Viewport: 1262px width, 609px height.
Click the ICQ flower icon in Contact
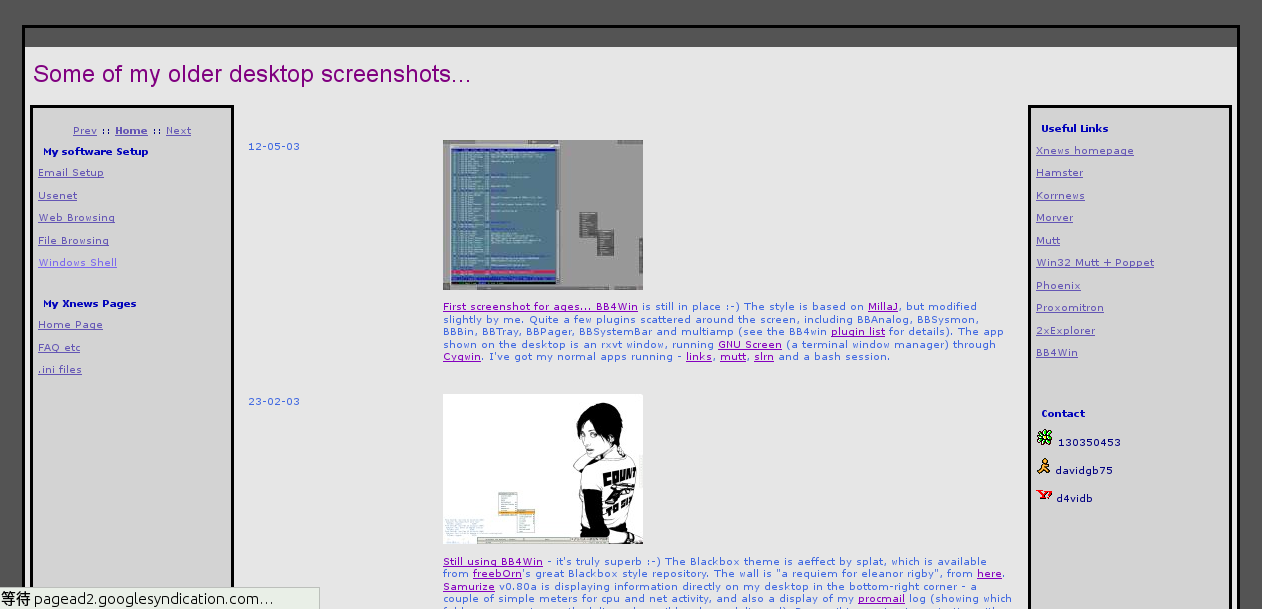1044,438
